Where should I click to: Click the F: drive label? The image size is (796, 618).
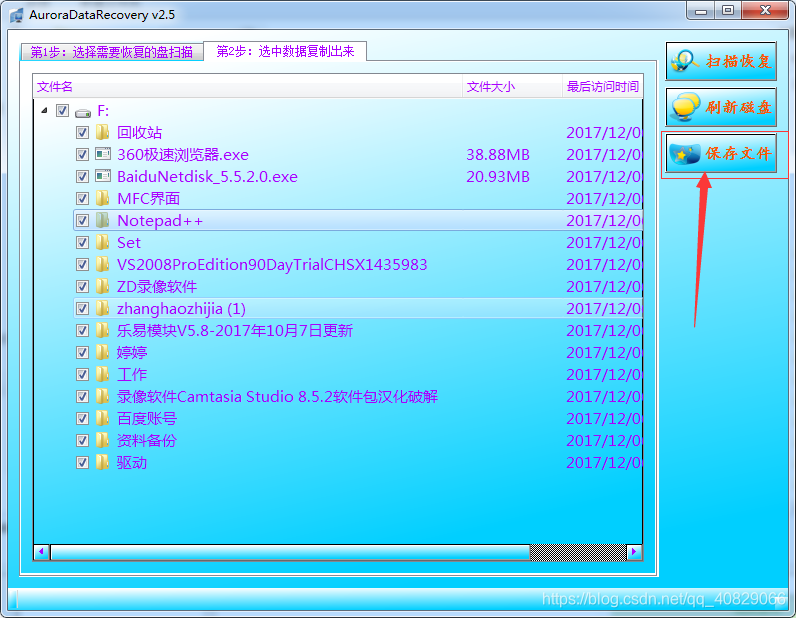[x=103, y=111]
